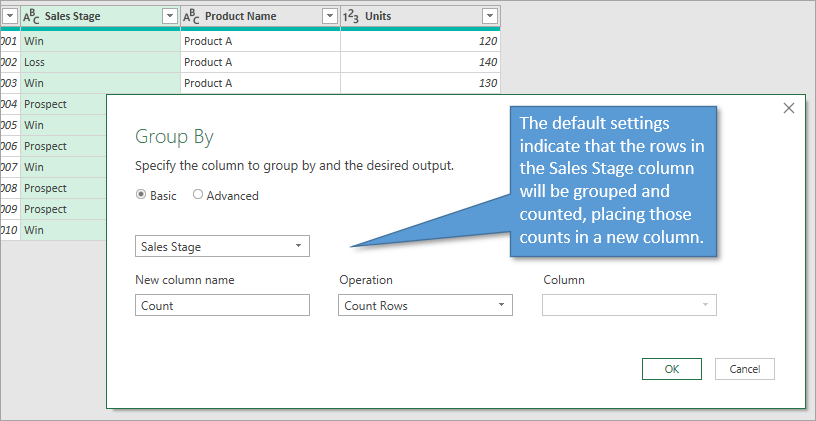The height and width of the screenshot is (421, 816).
Task: Close the Group By dialog with X
Action: coord(788,108)
